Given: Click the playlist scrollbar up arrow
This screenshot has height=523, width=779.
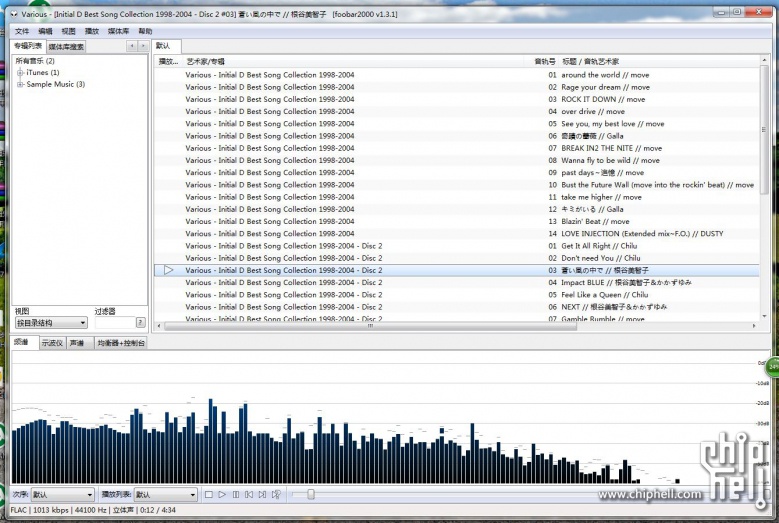Looking at the screenshot, I should [764, 60].
